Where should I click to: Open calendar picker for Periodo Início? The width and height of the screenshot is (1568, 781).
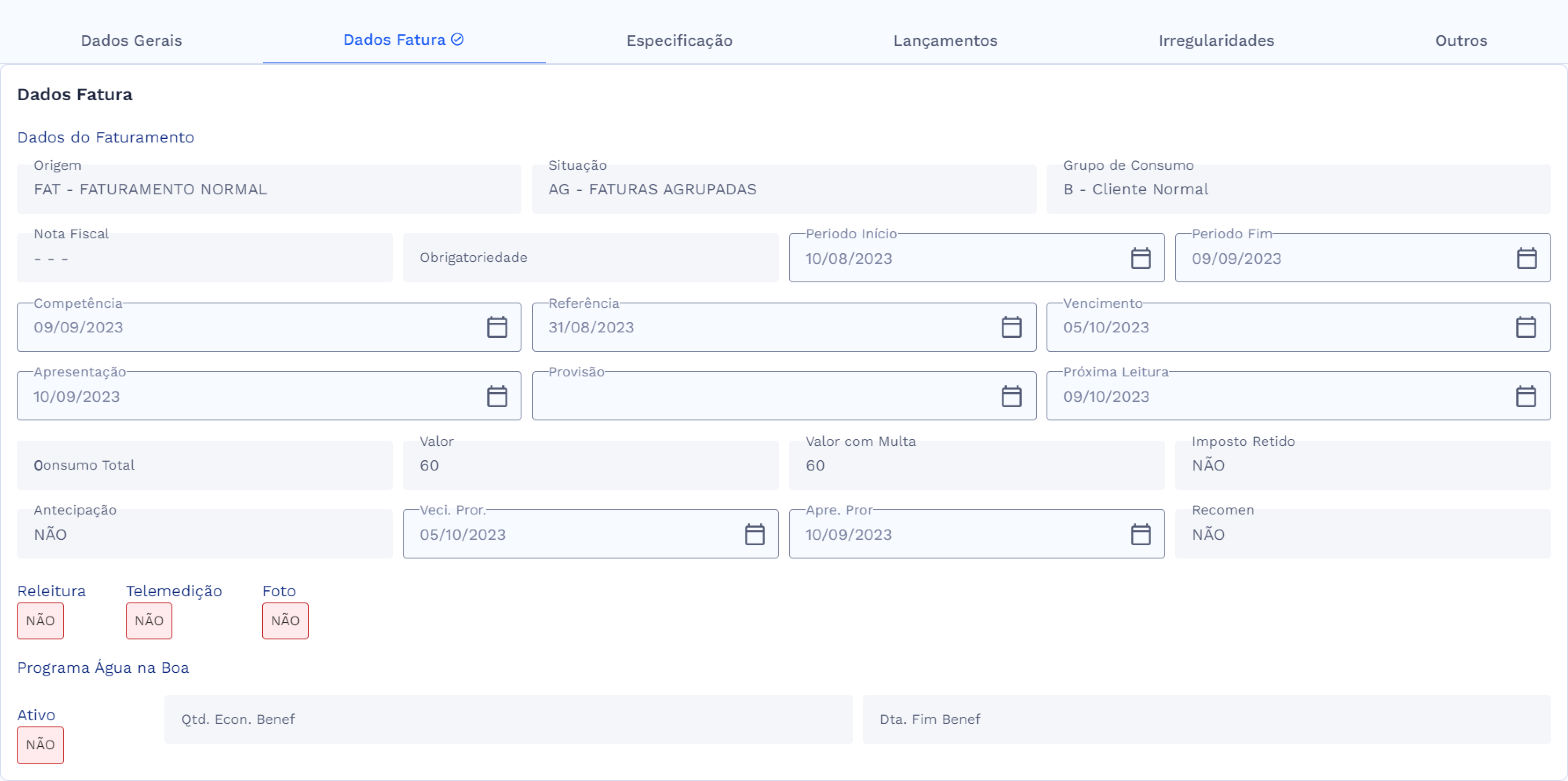coord(1140,258)
